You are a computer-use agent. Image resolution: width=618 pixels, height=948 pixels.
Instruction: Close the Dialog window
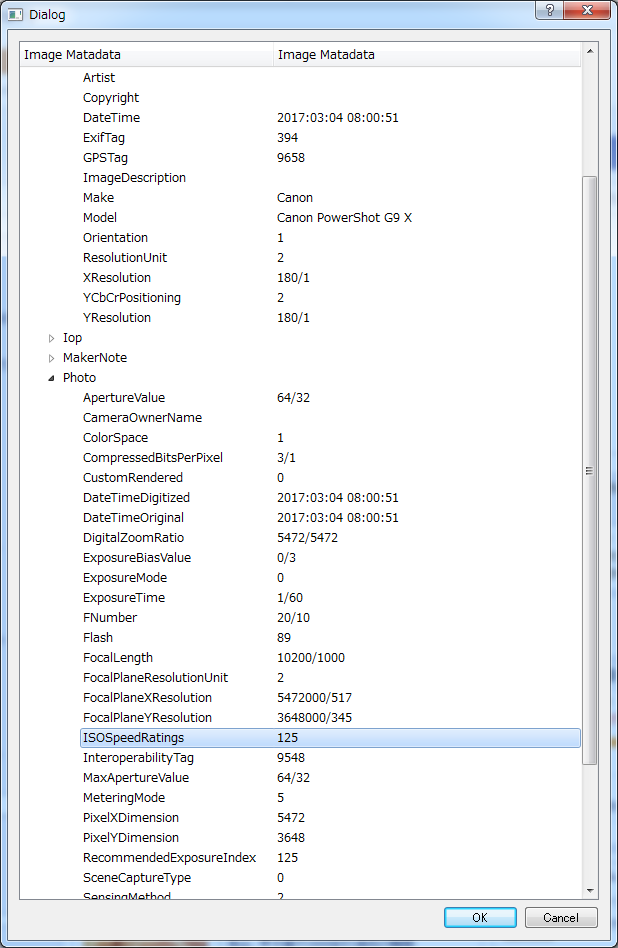coord(587,10)
